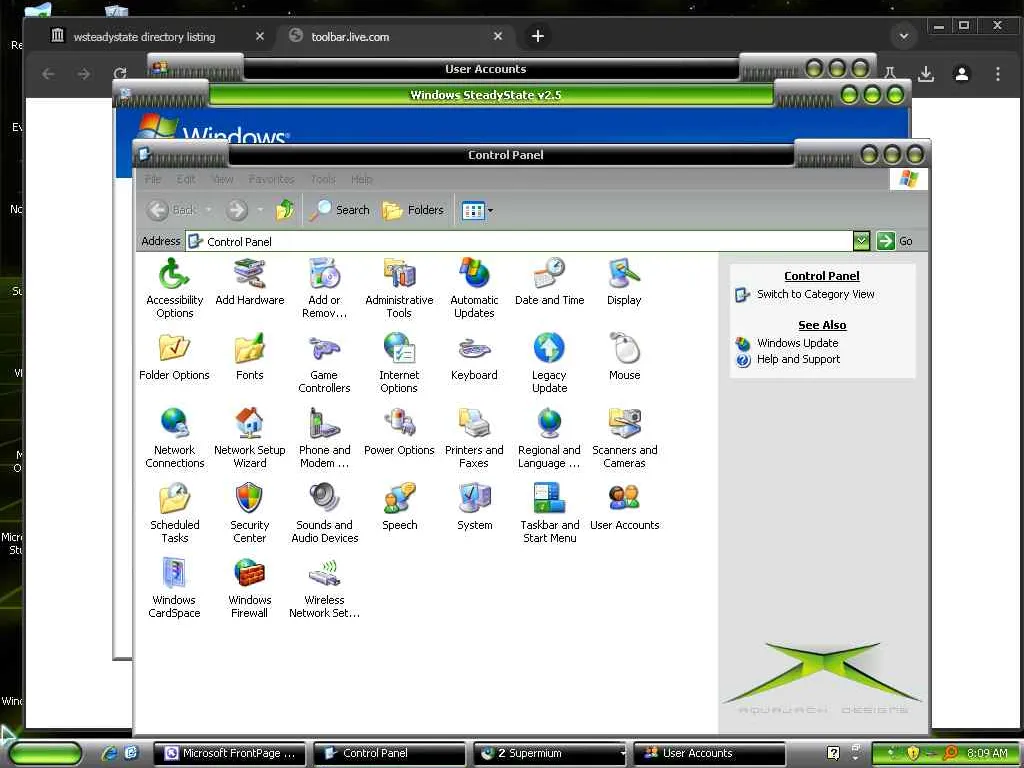Open Add or Remove Programs icon
Screen dimensions: 1024x768
pos(325,287)
